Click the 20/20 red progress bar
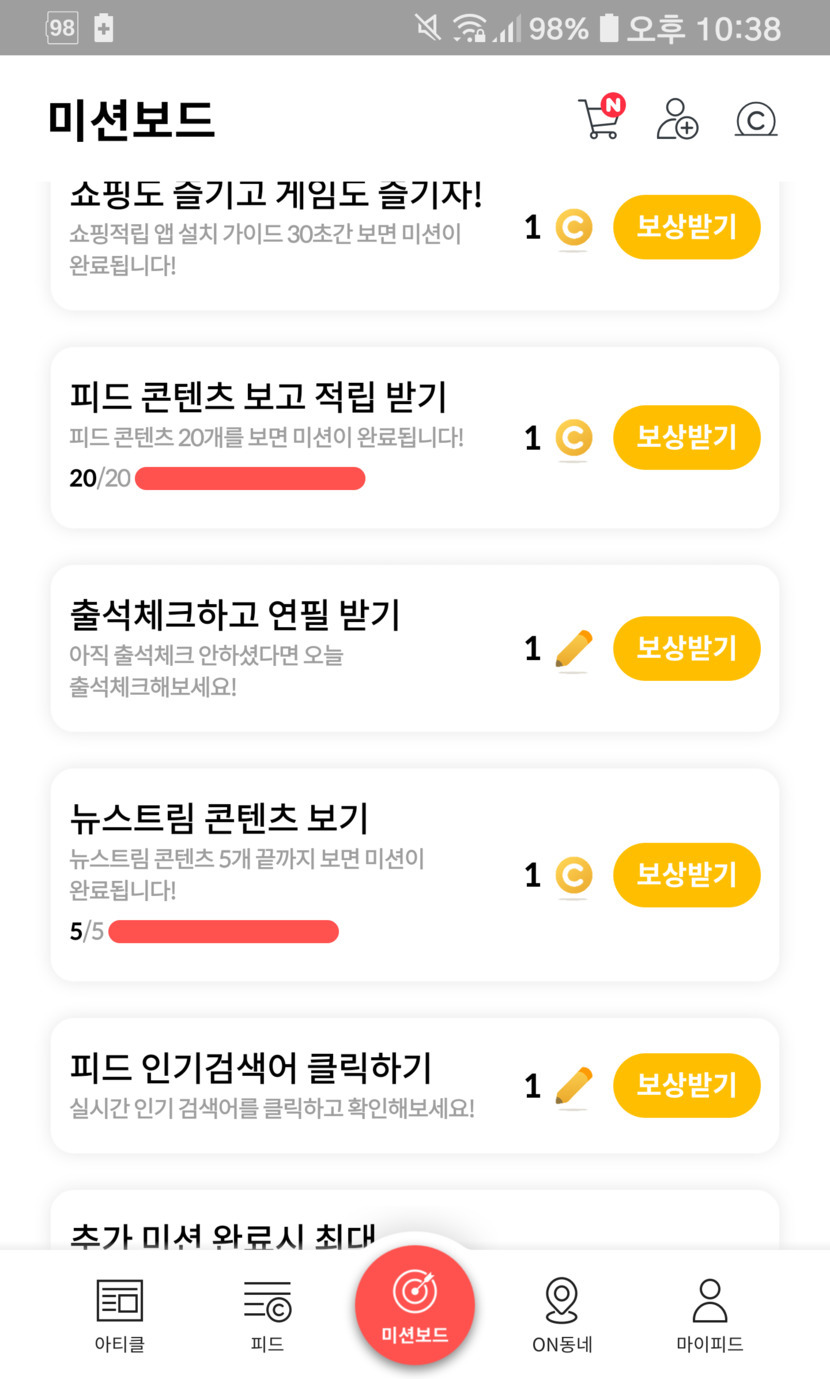This screenshot has width=830, height=1379. tap(250, 479)
